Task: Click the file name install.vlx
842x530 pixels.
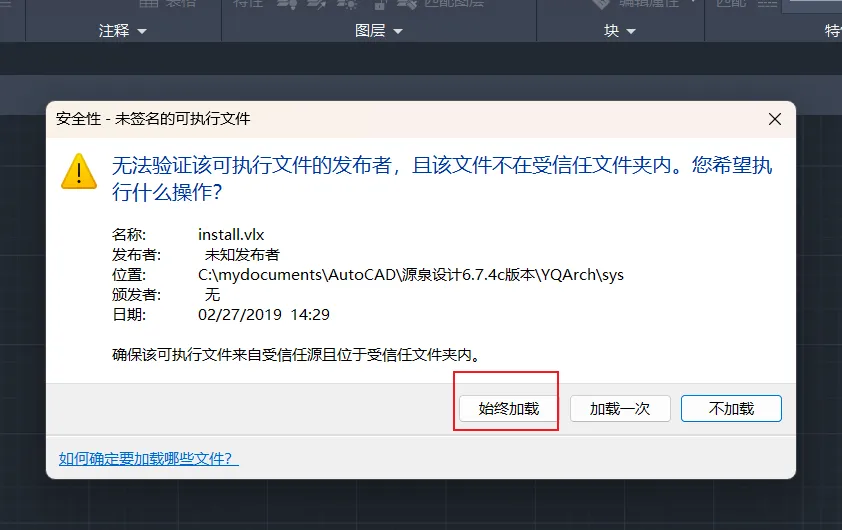Action: coord(231,235)
